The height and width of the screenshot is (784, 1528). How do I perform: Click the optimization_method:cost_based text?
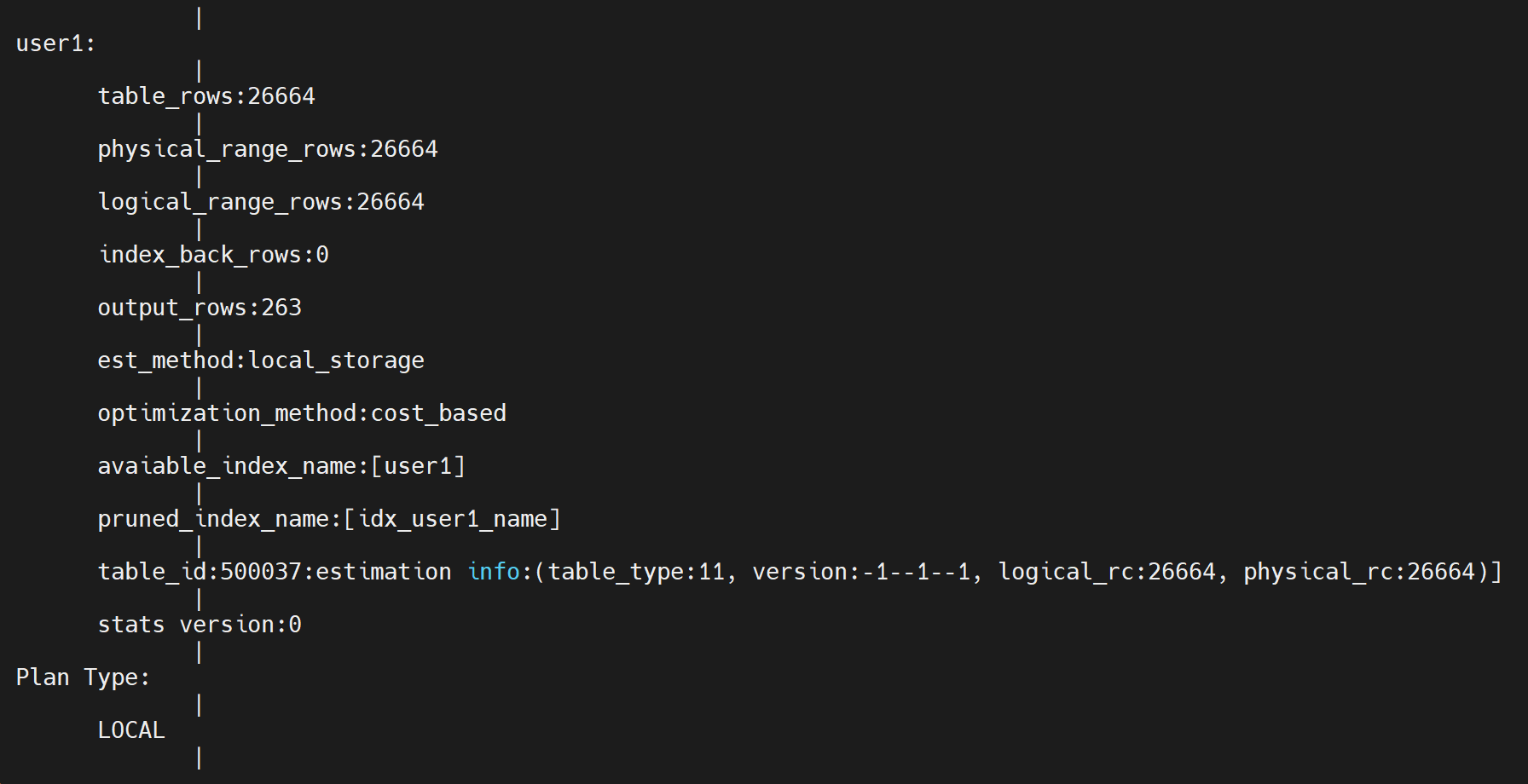tap(302, 413)
